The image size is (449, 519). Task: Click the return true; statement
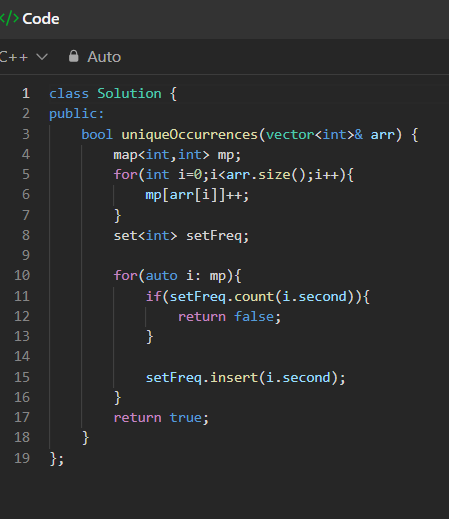161,418
